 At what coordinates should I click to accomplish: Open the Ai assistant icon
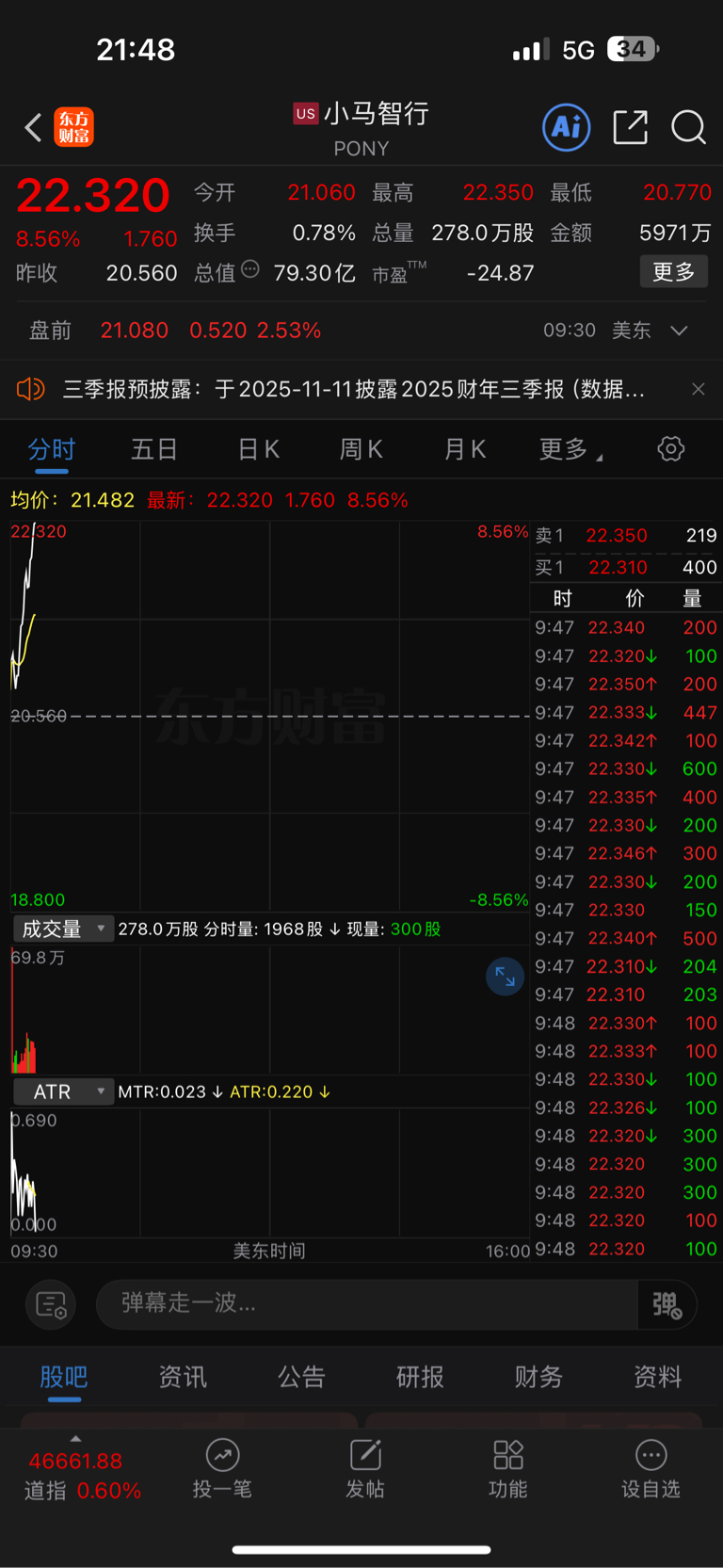point(567,127)
